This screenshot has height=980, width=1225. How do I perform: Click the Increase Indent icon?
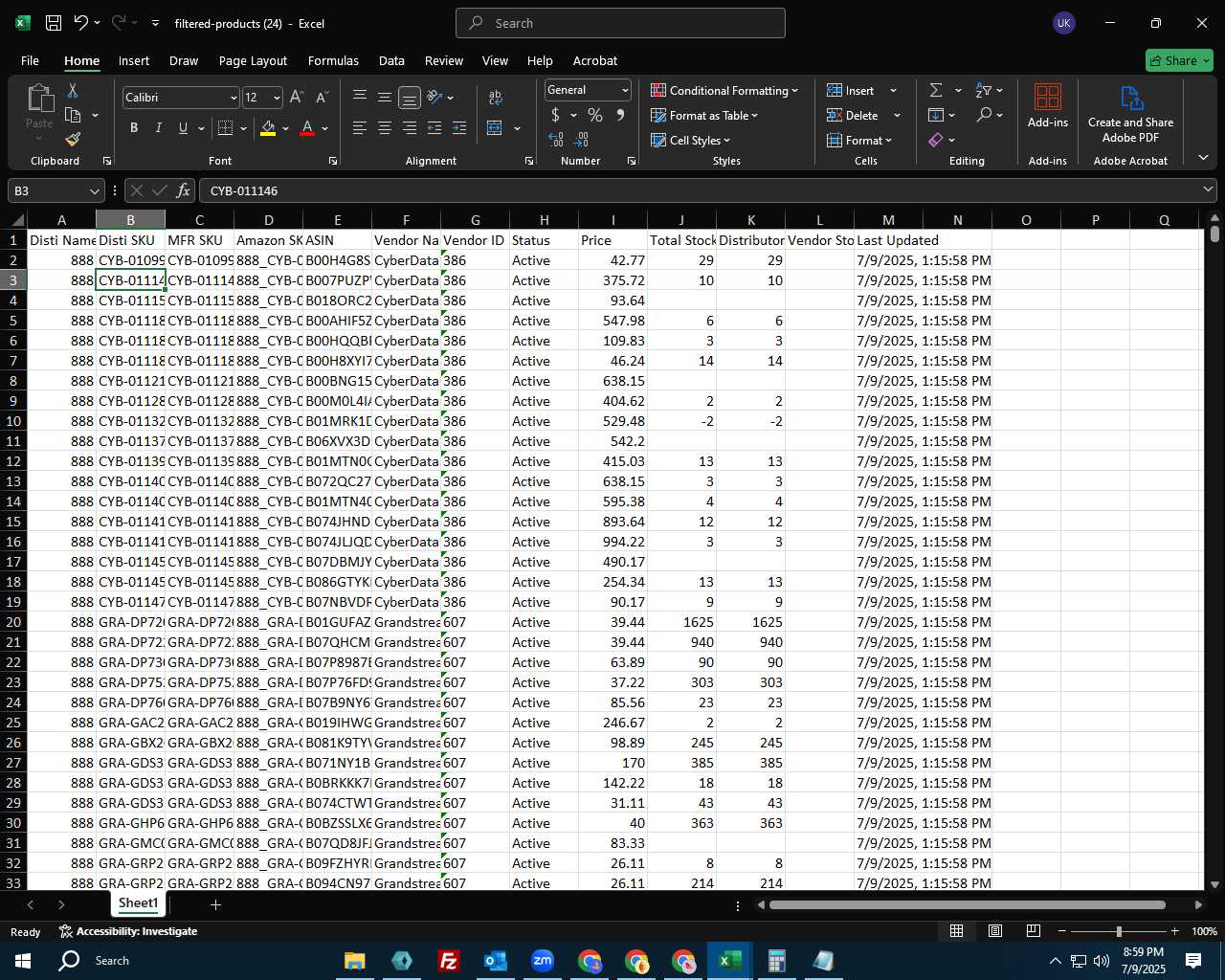[459, 127]
